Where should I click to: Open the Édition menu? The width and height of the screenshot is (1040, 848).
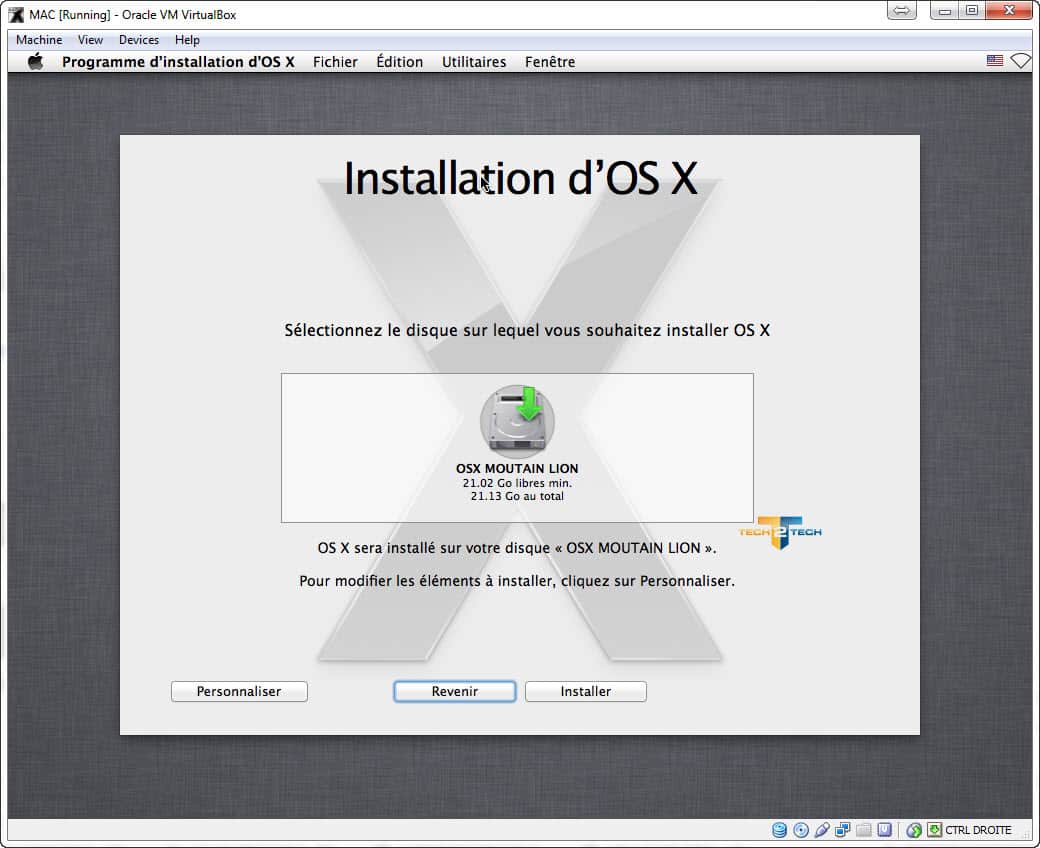click(399, 62)
